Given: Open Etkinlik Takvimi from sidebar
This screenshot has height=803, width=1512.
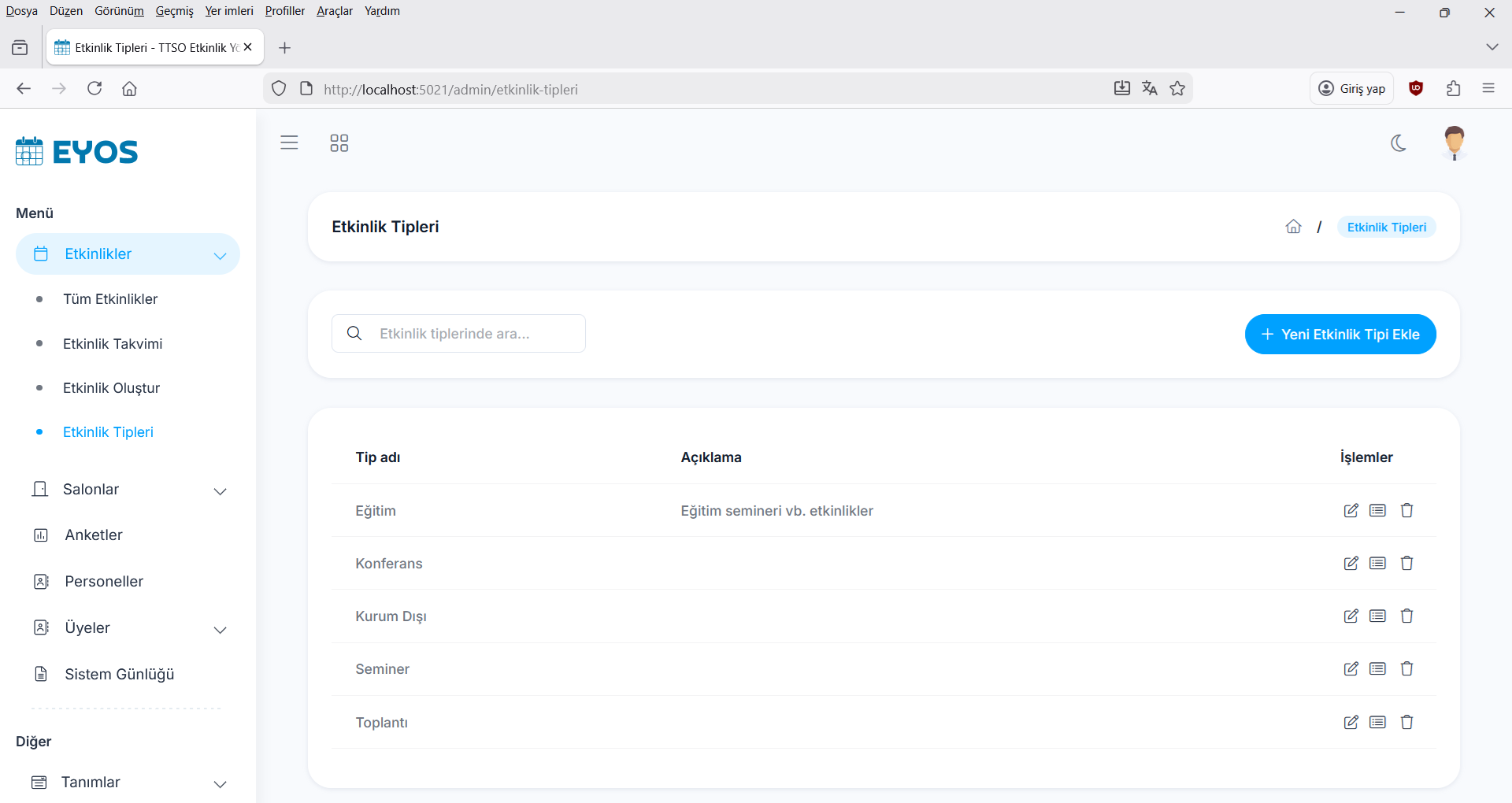Looking at the screenshot, I should [x=113, y=344].
